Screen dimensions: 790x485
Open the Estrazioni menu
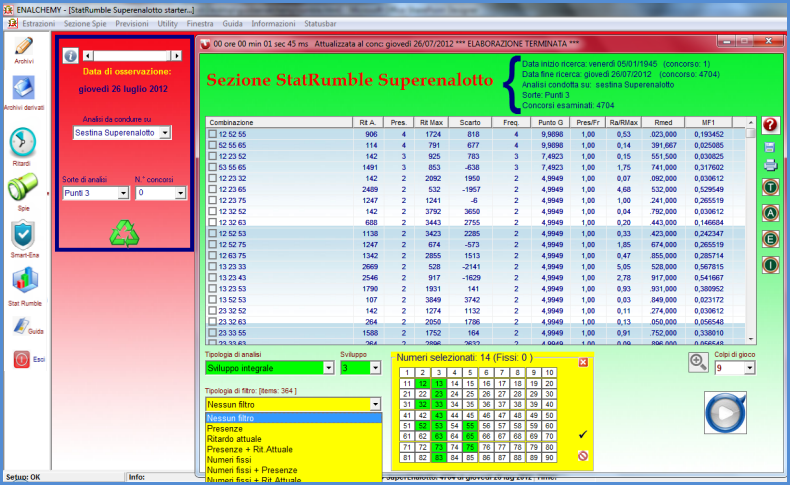point(39,24)
